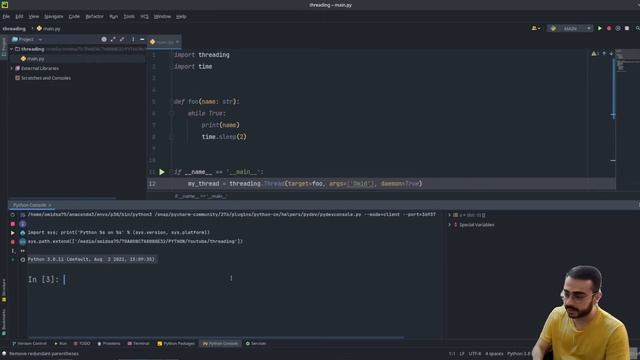Click fold toggle beside def foo line
The width and height of the screenshot is (640, 360).
click(x=172, y=102)
